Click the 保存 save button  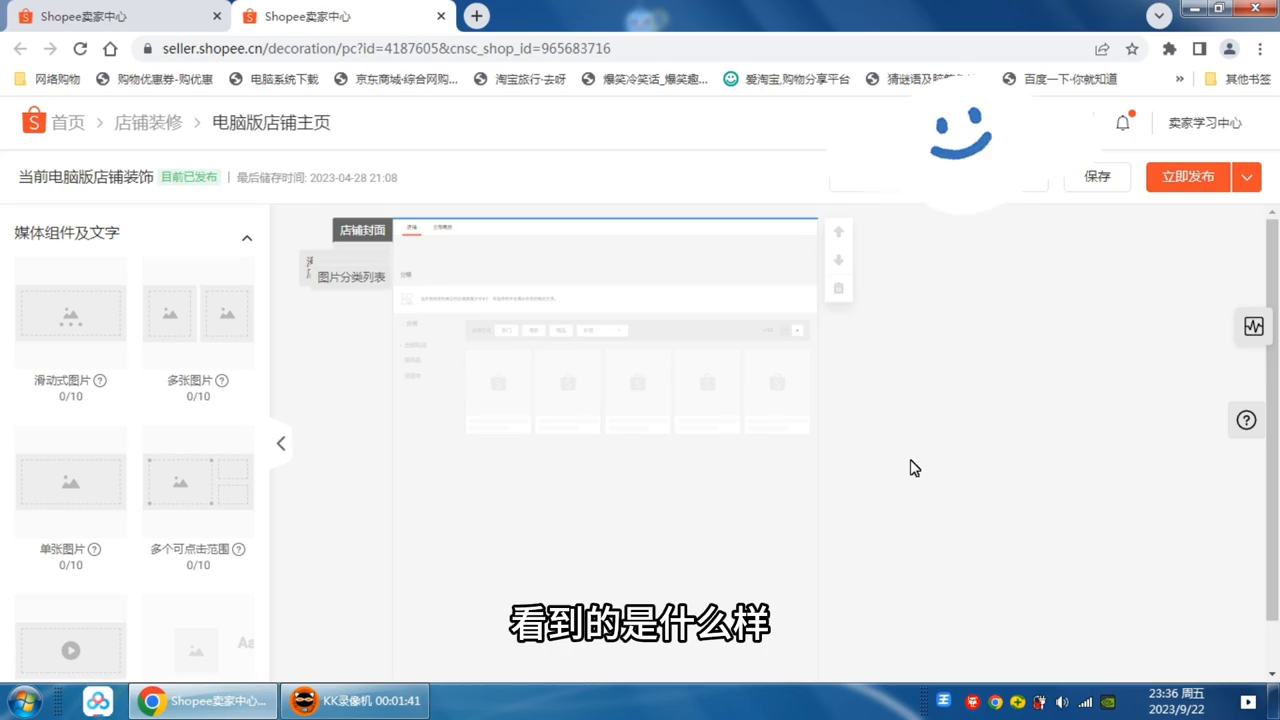pyautogui.click(x=1097, y=176)
